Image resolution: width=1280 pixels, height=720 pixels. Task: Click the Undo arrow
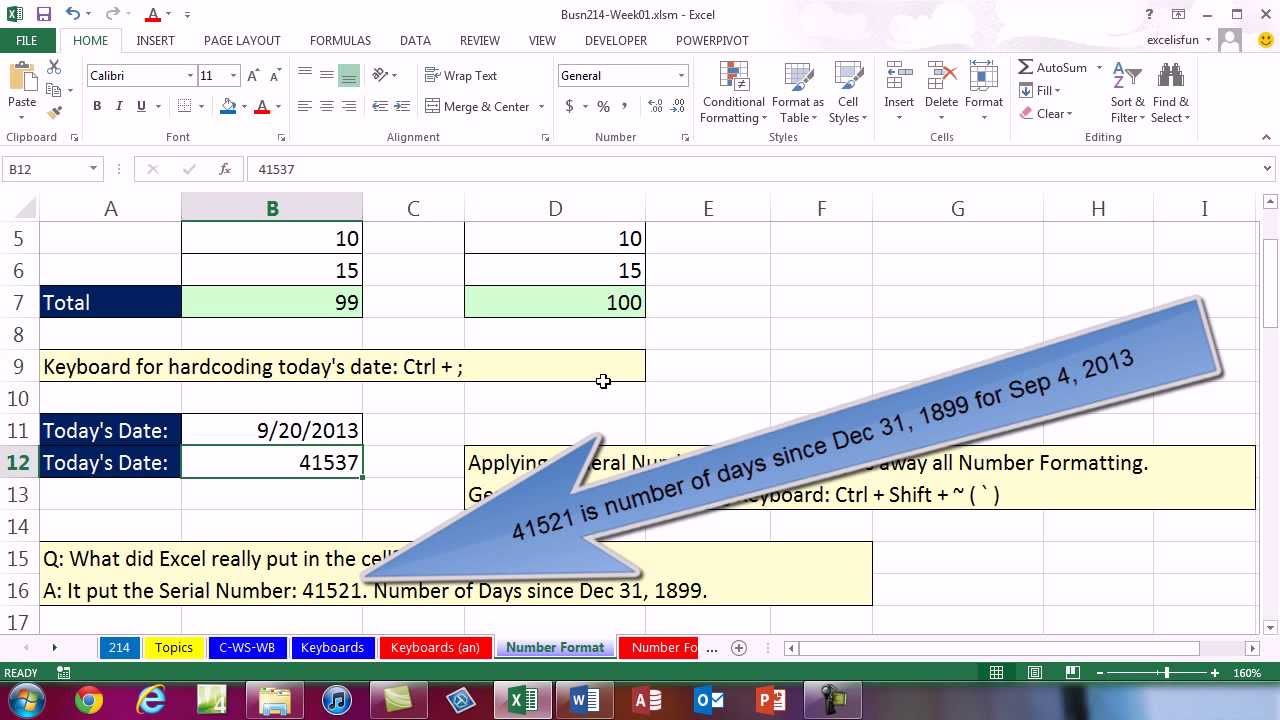coord(73,15)
